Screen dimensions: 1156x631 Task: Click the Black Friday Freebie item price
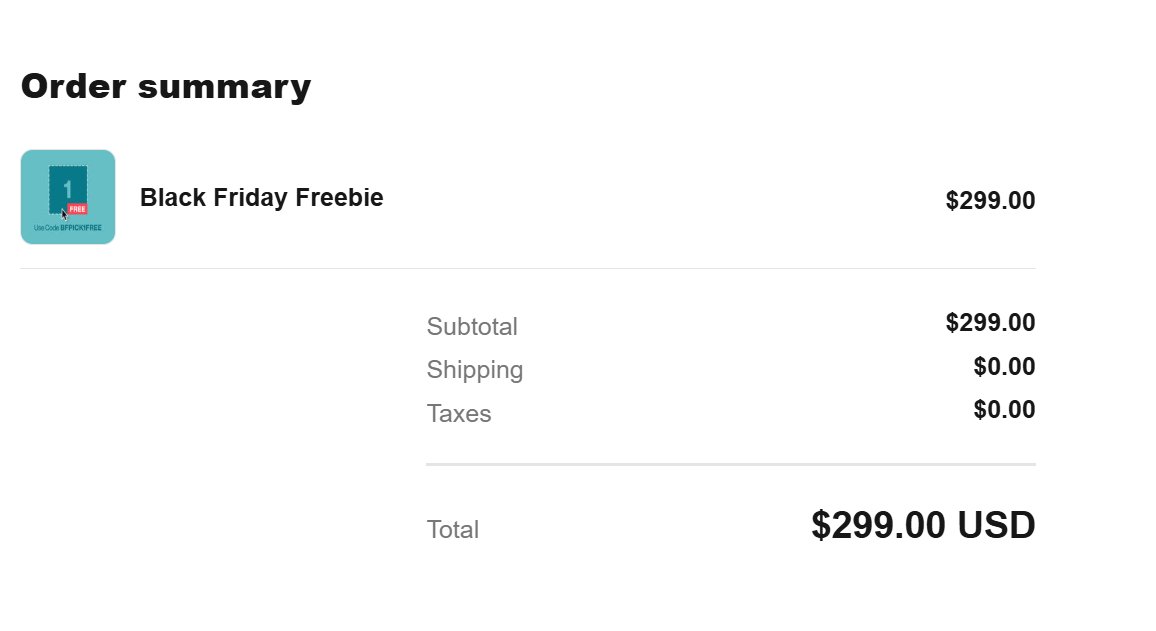990,201
